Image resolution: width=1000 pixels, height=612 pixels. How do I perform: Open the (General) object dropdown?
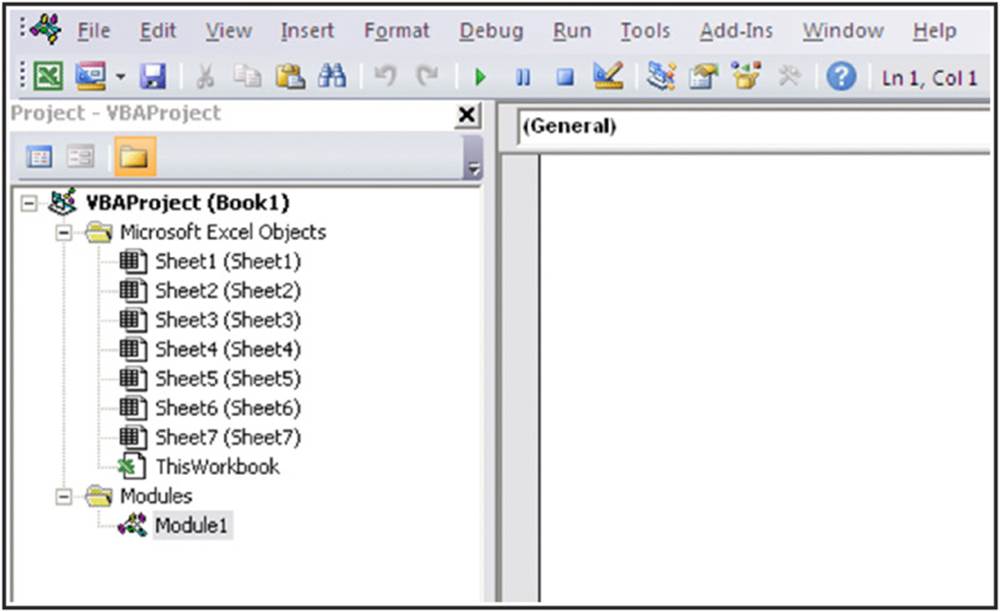(x=754, y=126)
